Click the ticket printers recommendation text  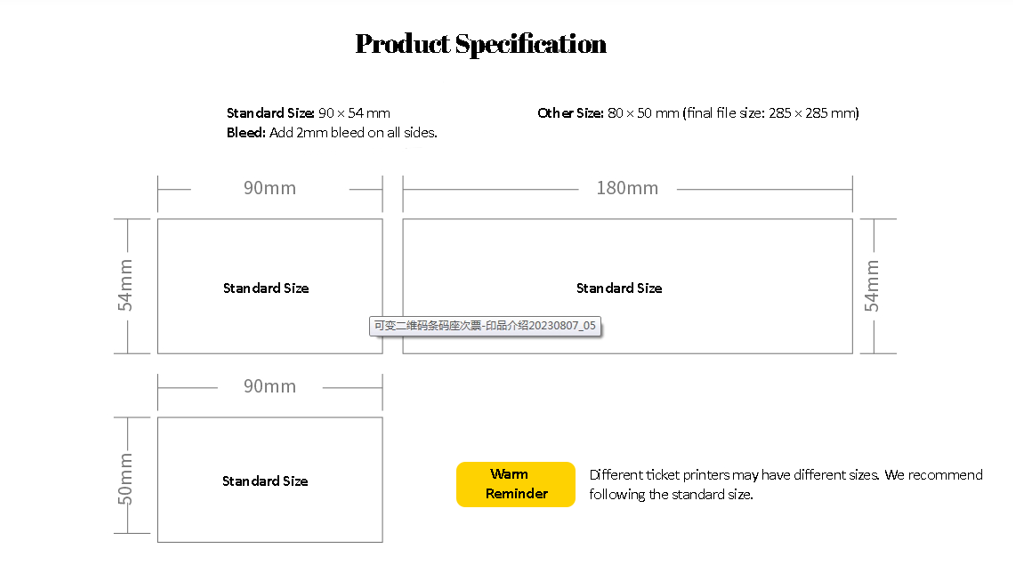click(786, 475)
